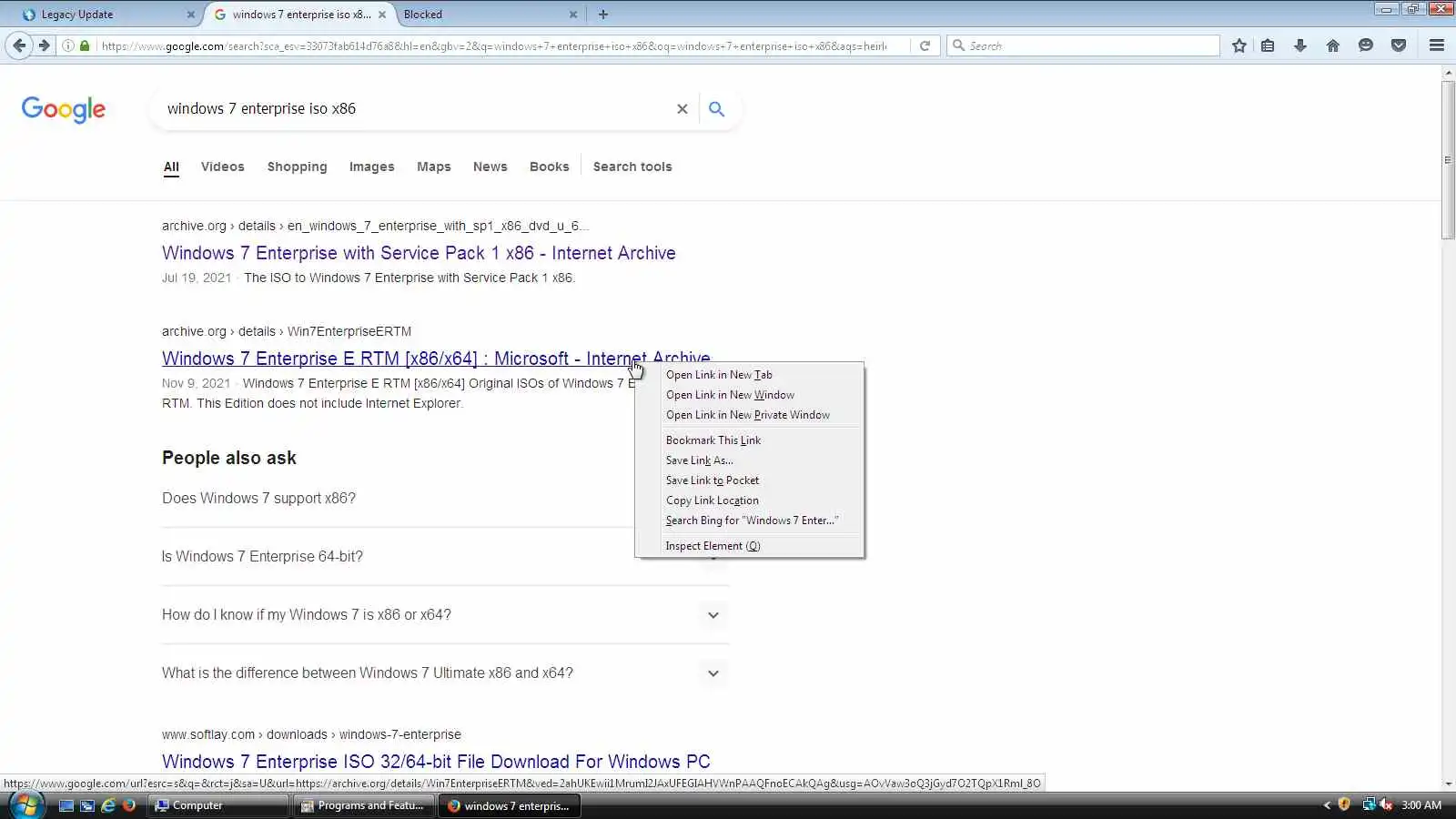Screen dimensions: 1456x819
Task: Open 'Windows 7 Enterprise E RTM' result link
Action: tap(436, 359)
